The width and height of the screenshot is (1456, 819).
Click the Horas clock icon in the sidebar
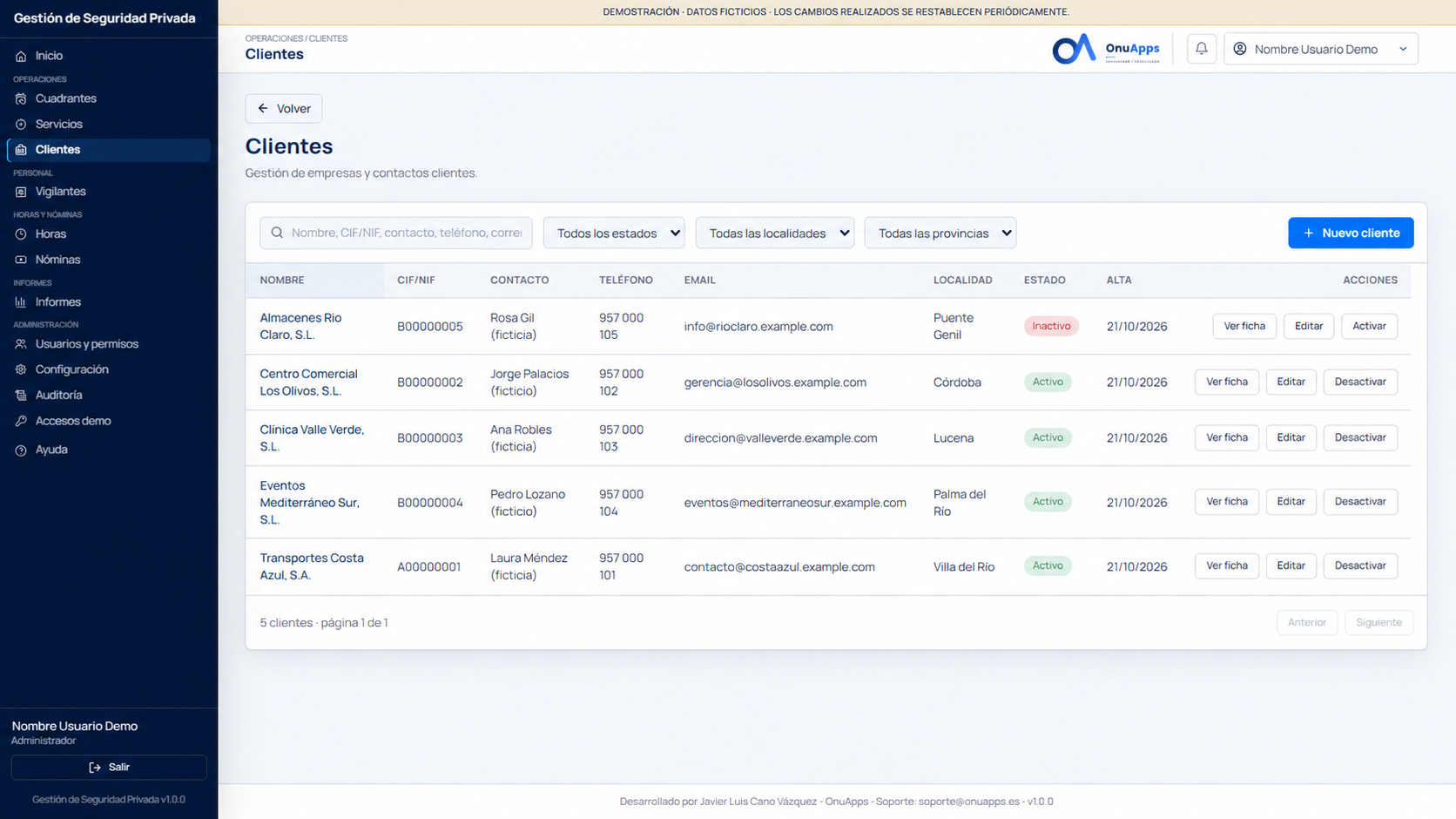21,234
